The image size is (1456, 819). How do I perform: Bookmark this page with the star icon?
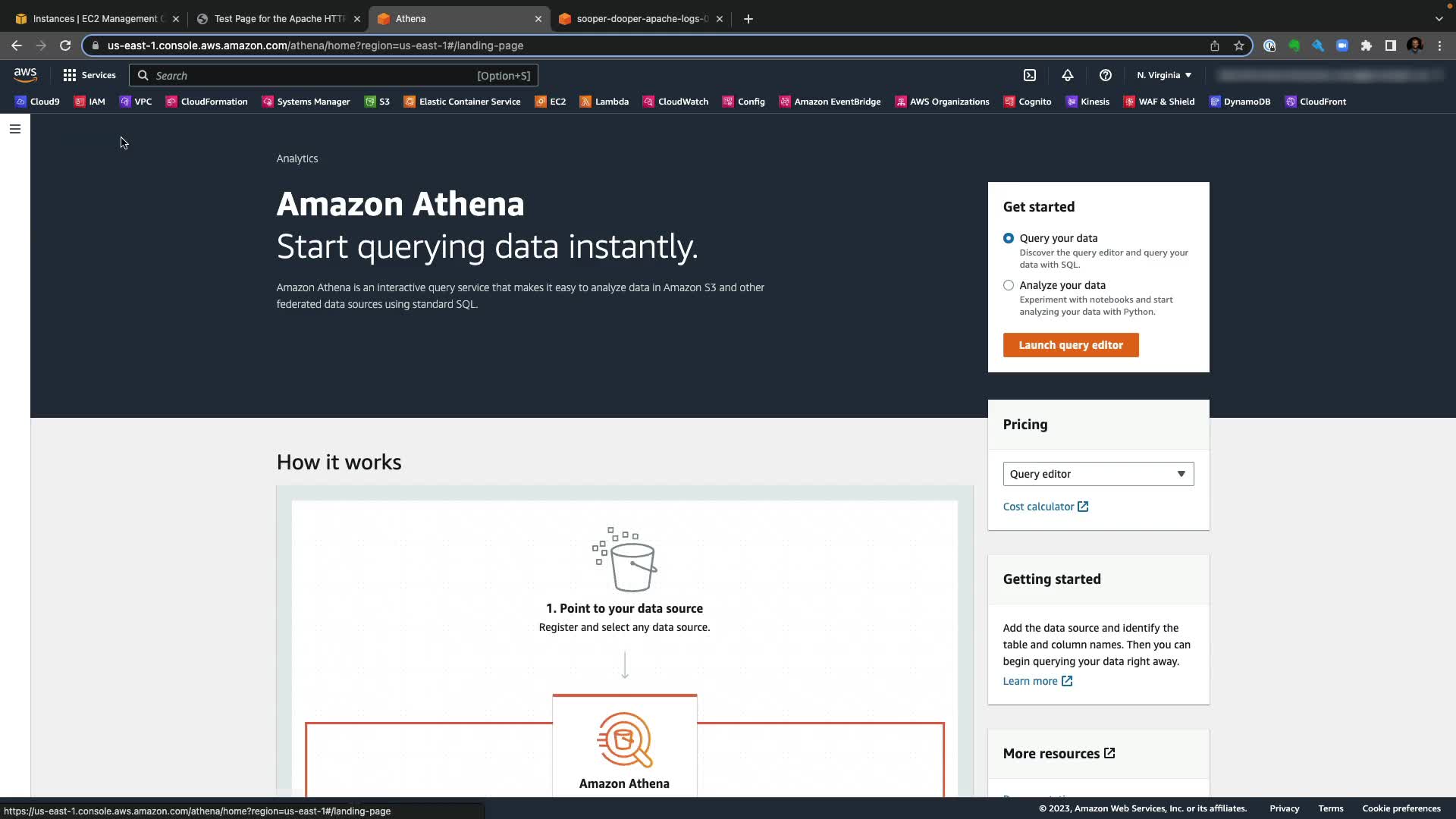click(1239, 45)
